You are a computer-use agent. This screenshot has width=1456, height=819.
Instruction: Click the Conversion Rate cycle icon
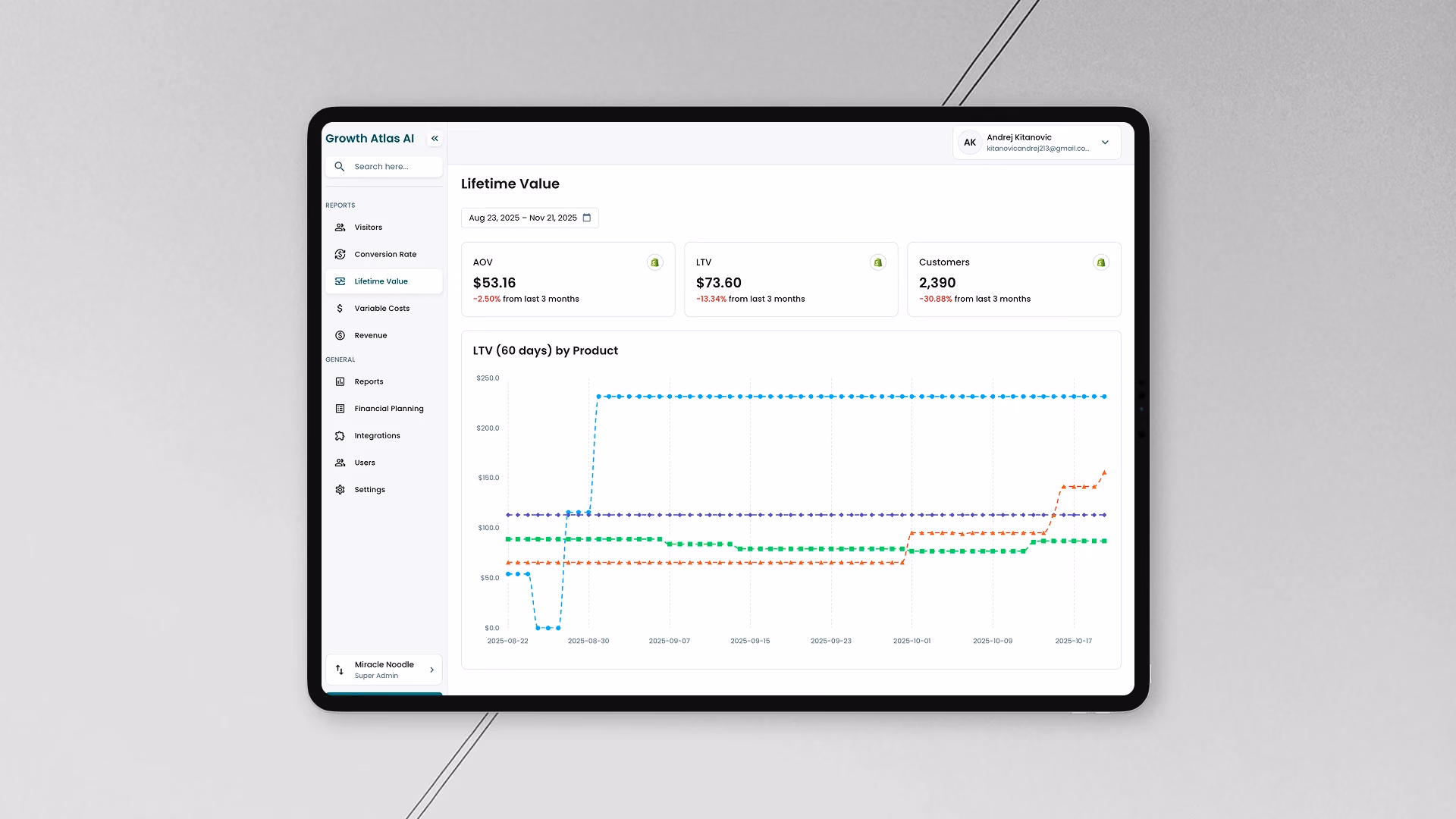[x=340, y=255]
